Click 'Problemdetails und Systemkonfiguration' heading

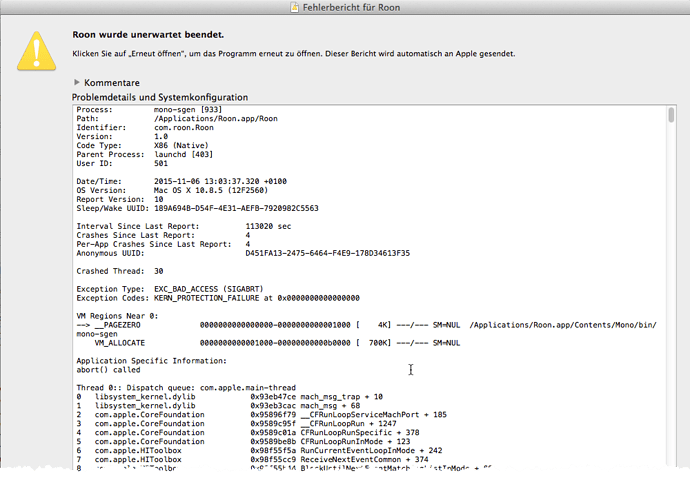click(160, 97)
